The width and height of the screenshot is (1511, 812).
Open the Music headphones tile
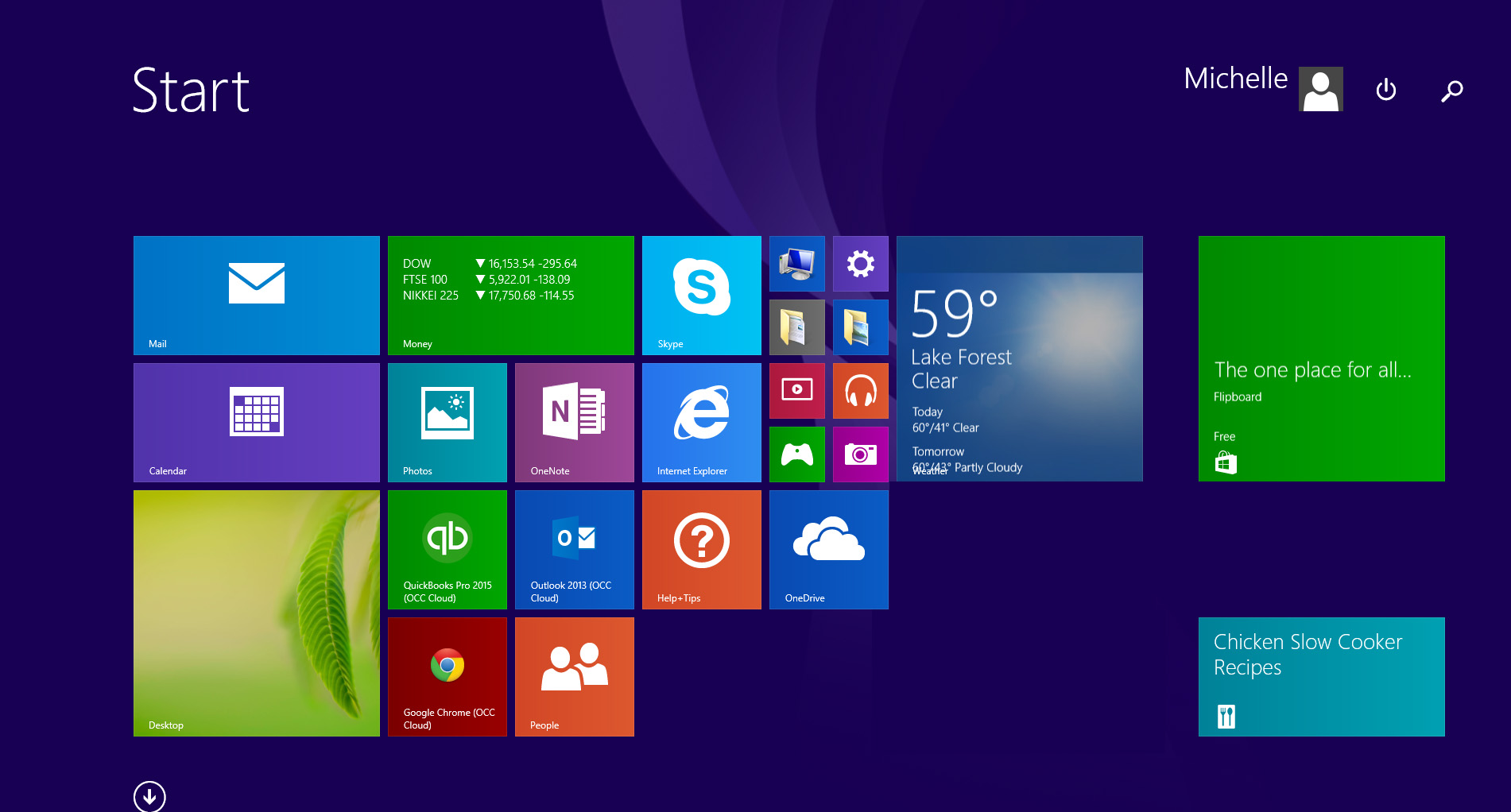(x=860, y=391)
